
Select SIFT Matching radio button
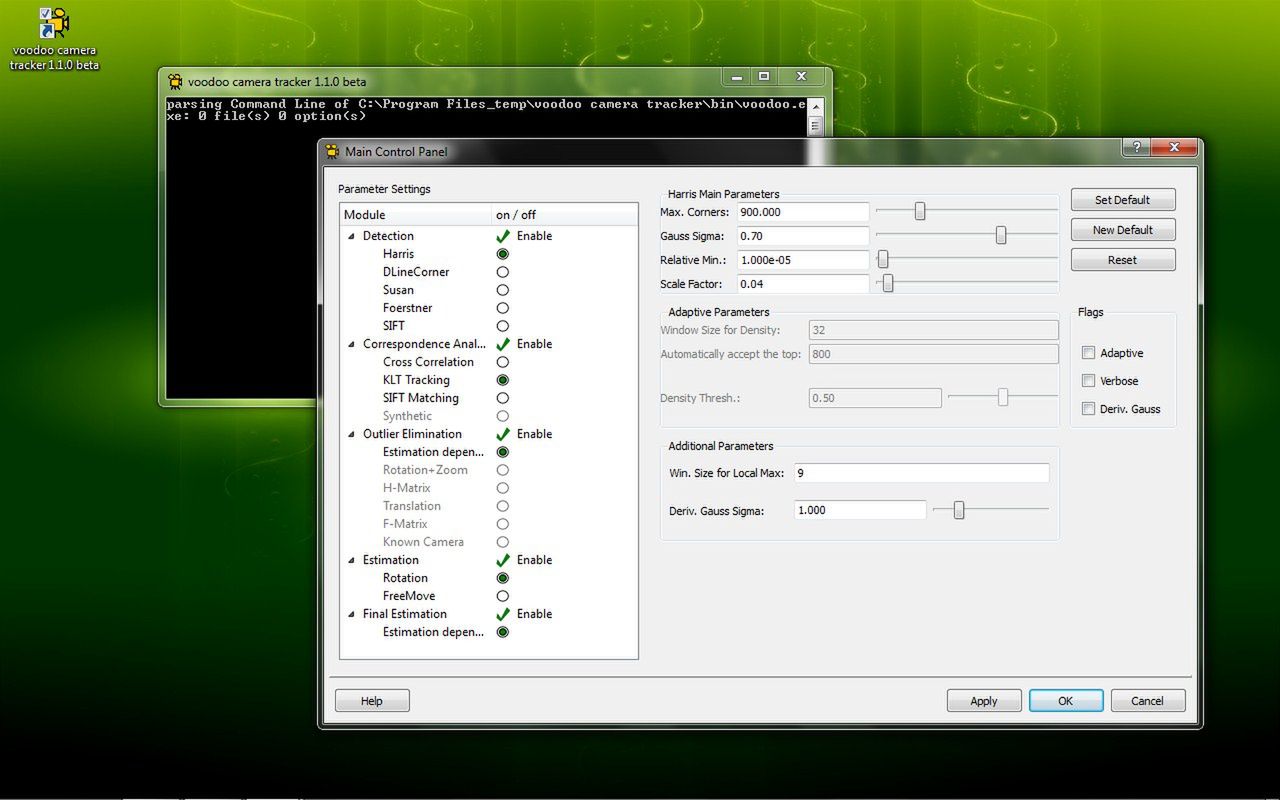click(x=503, y=398)
